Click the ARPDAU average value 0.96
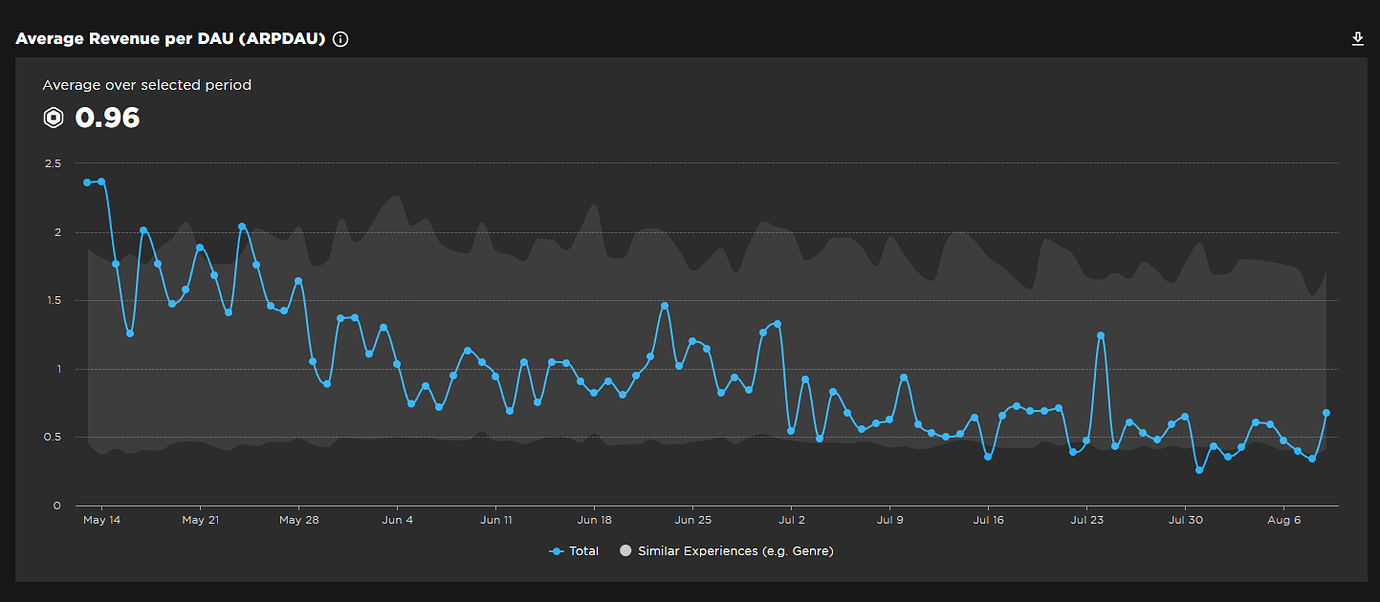 (107, 118)
